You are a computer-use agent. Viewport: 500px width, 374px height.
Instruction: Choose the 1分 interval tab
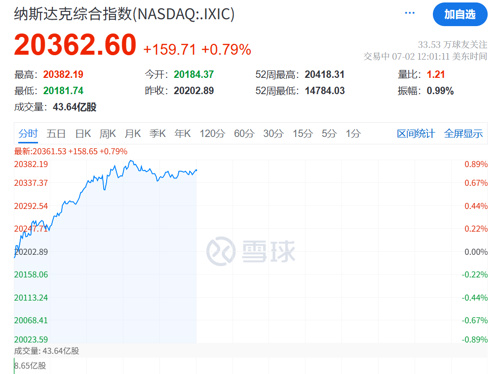coord(353,134)
